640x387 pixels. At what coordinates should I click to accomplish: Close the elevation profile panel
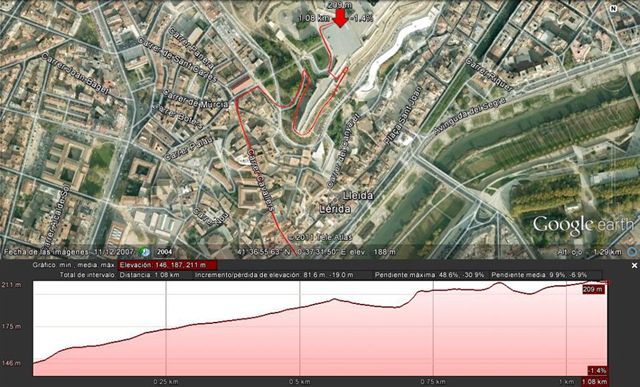click(634, 265)
